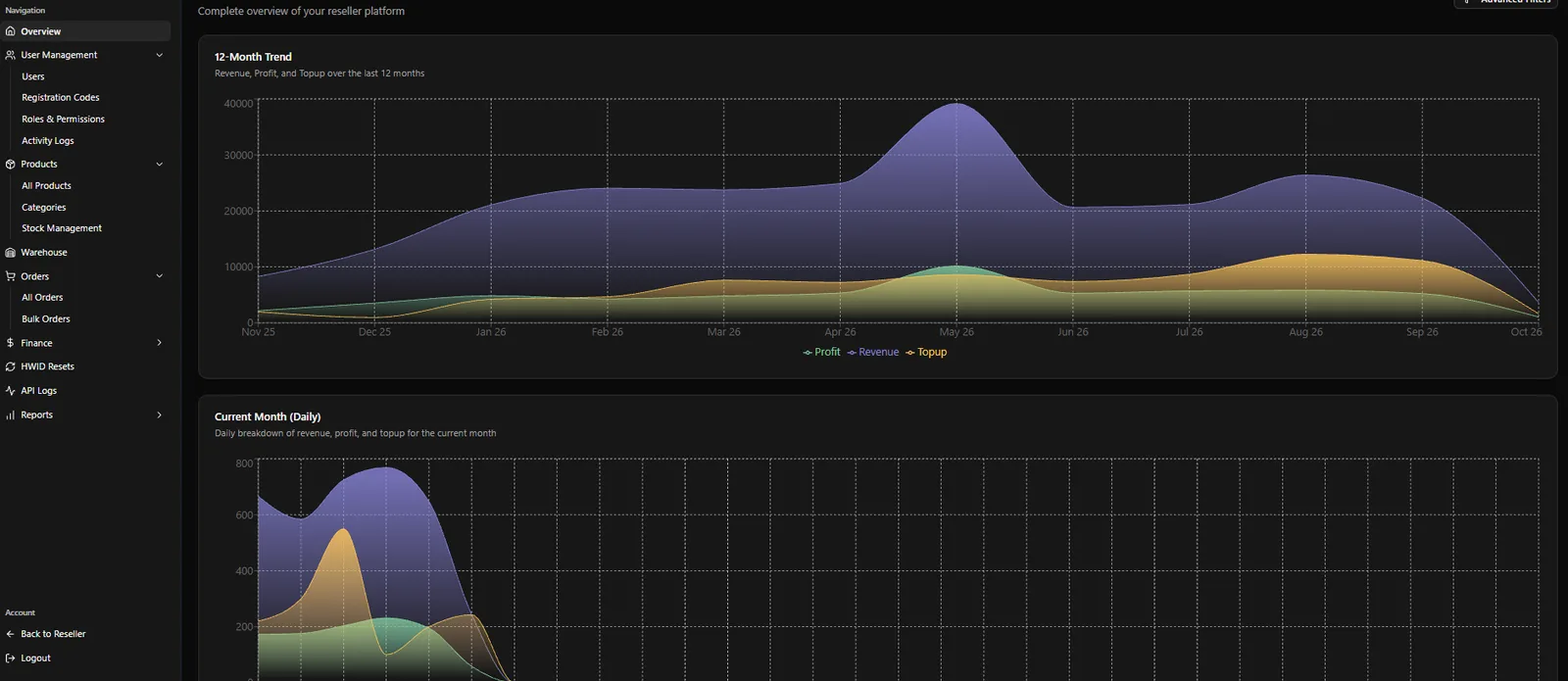
Task: Open Roles & Permissions
Action: pos(63,119)
